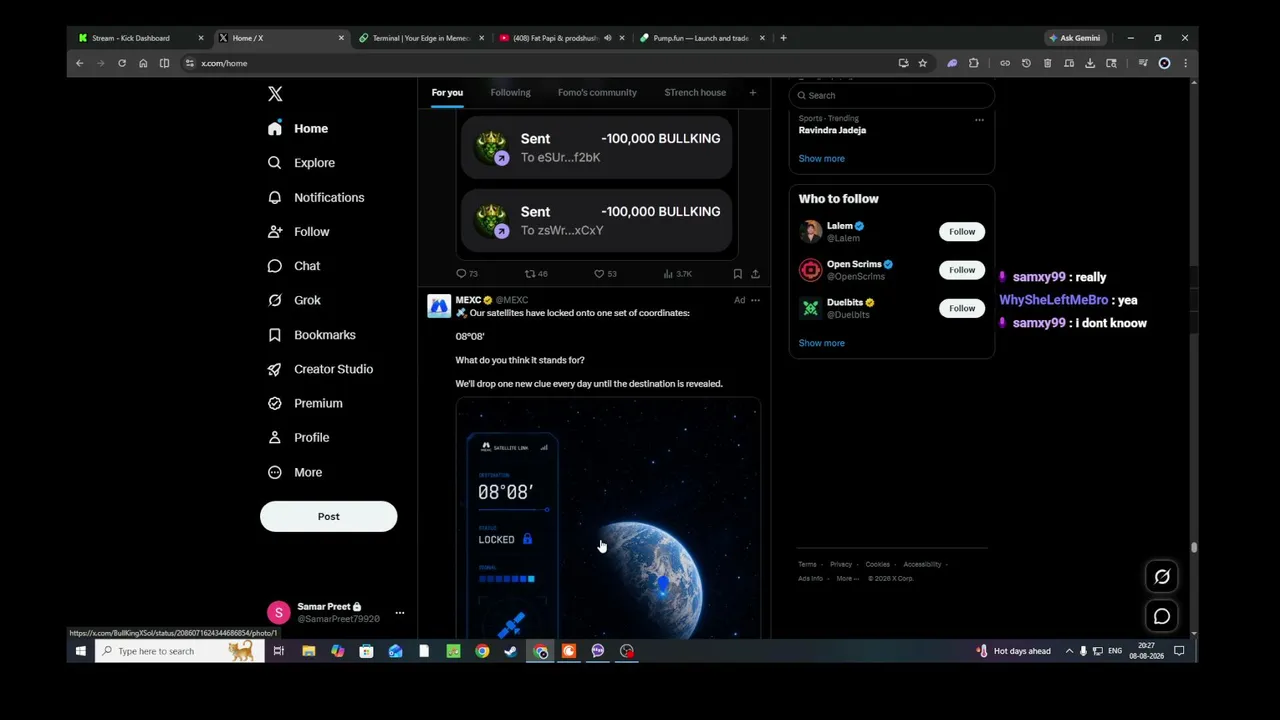Open the browser extensions puzzle icon
The height and width of the screenshot is (720, 1280).
[973, 63]
